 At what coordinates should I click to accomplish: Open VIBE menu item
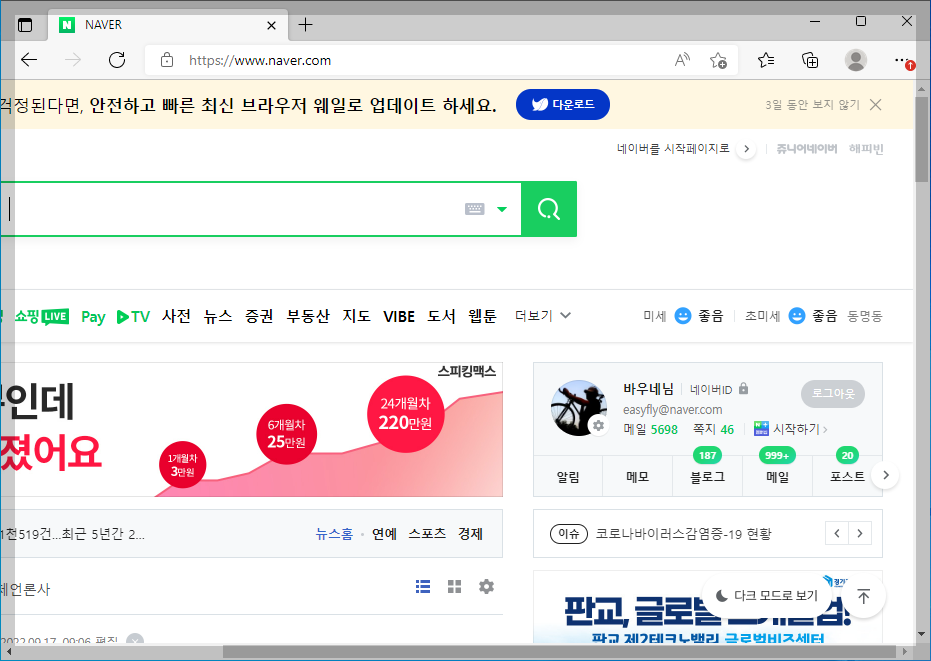tap(399, 317)
